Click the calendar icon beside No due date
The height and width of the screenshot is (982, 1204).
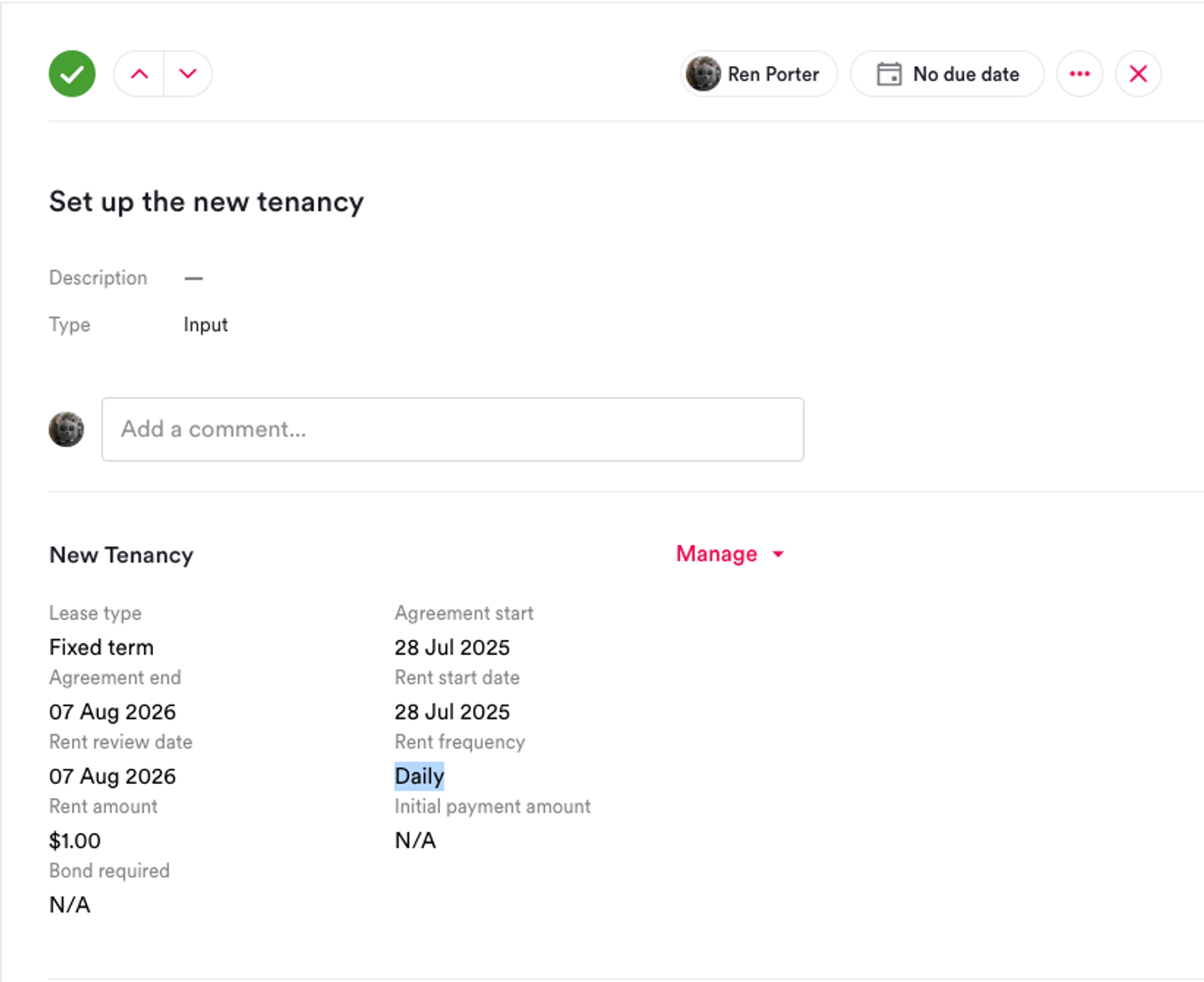[889, 74]
